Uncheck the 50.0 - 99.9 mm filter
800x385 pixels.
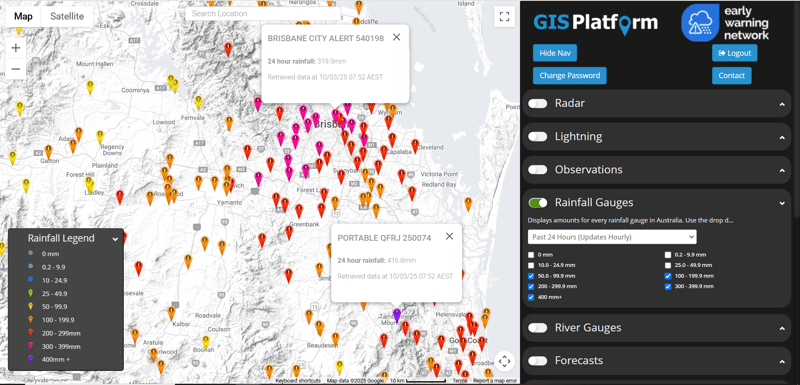[531, 276]
